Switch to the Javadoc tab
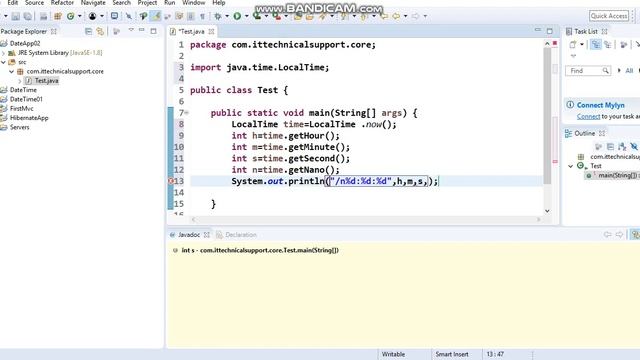 [189, 235]
